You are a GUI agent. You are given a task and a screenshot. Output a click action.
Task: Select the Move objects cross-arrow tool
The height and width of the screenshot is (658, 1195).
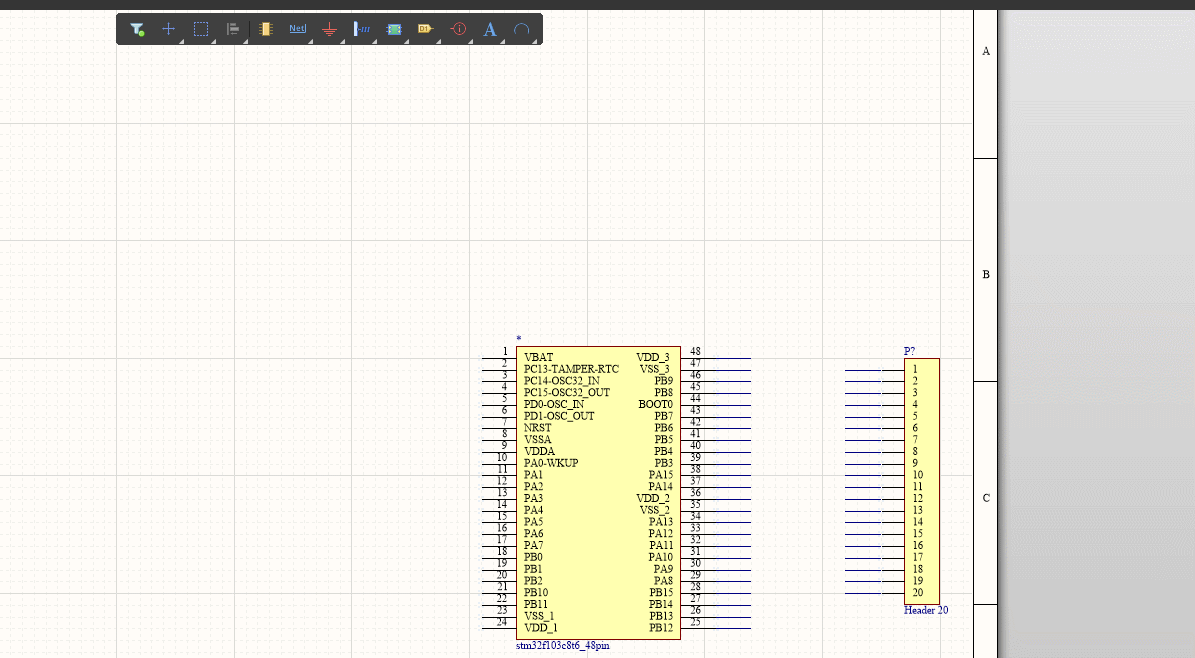168,29
